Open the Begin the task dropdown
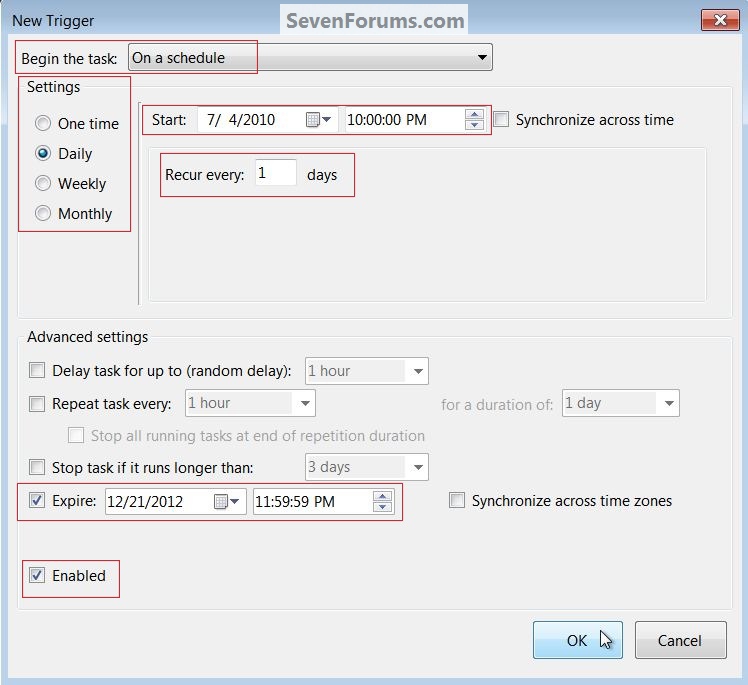The image size is (748, 685). pyautogui.click(x=310, y=57)
